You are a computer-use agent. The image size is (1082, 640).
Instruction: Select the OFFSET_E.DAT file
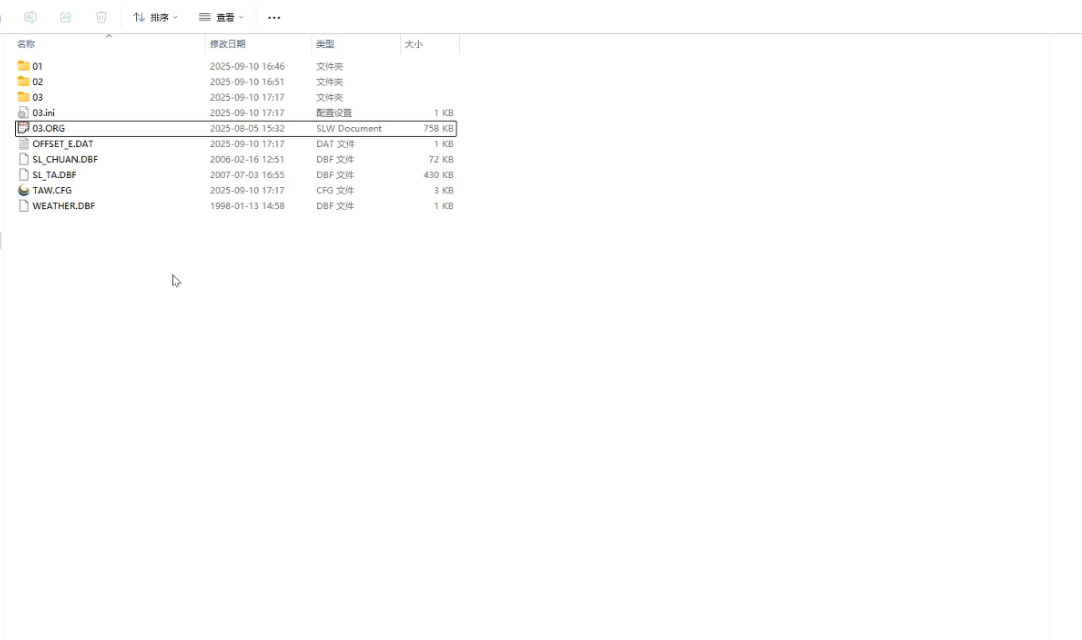click(x=62, y=144)
